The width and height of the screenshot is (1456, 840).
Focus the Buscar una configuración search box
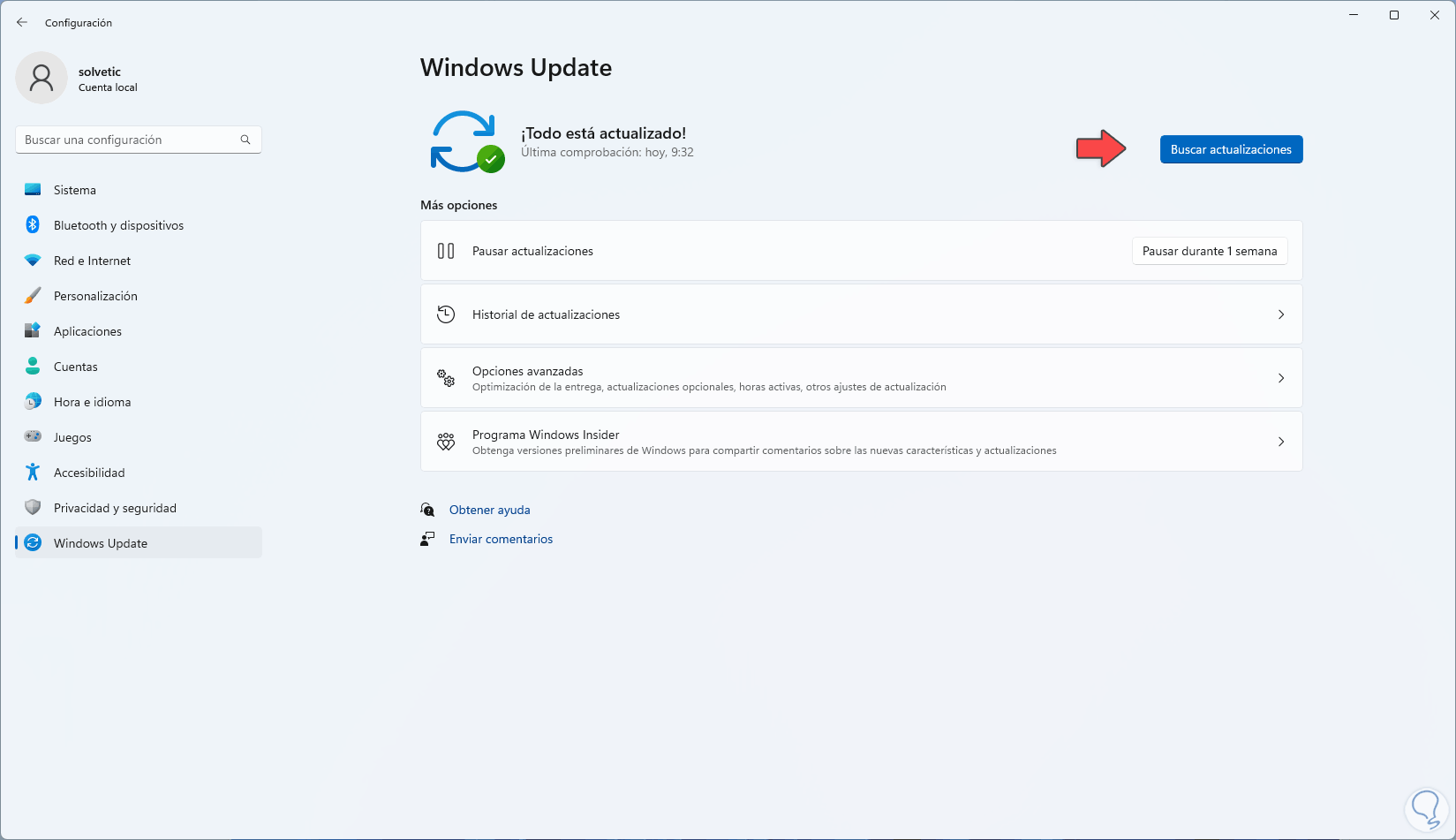139,140
